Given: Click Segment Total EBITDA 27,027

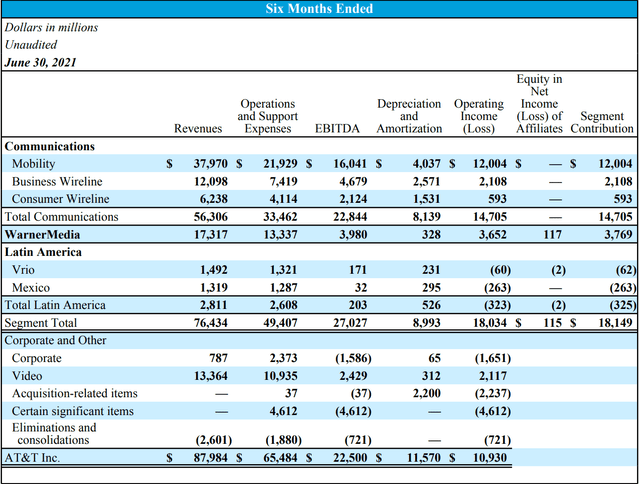Looking at the screenshot, I should click(x=350, y=323).
